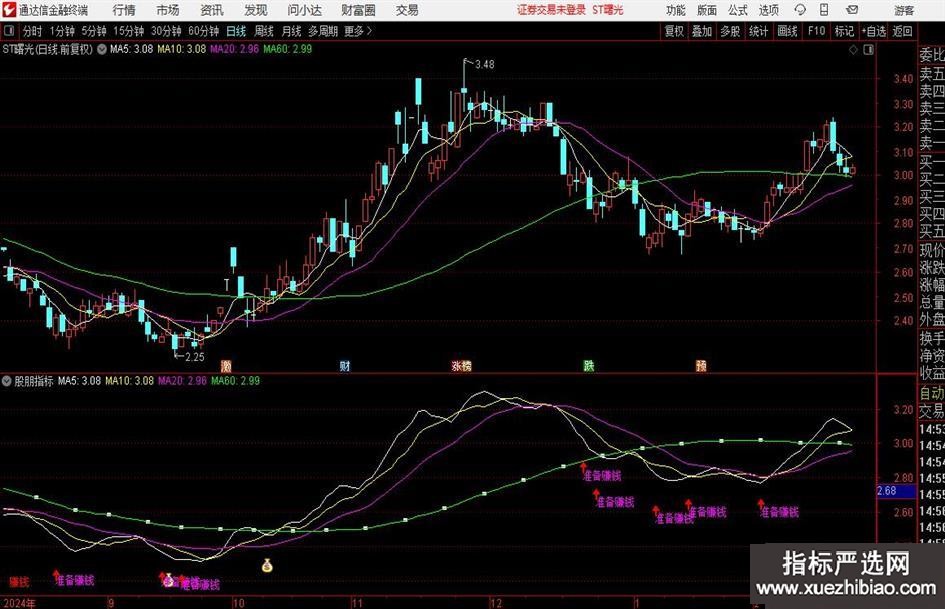Click the 标记 mark button
The image size is (945, 609).
click(844, 31)
